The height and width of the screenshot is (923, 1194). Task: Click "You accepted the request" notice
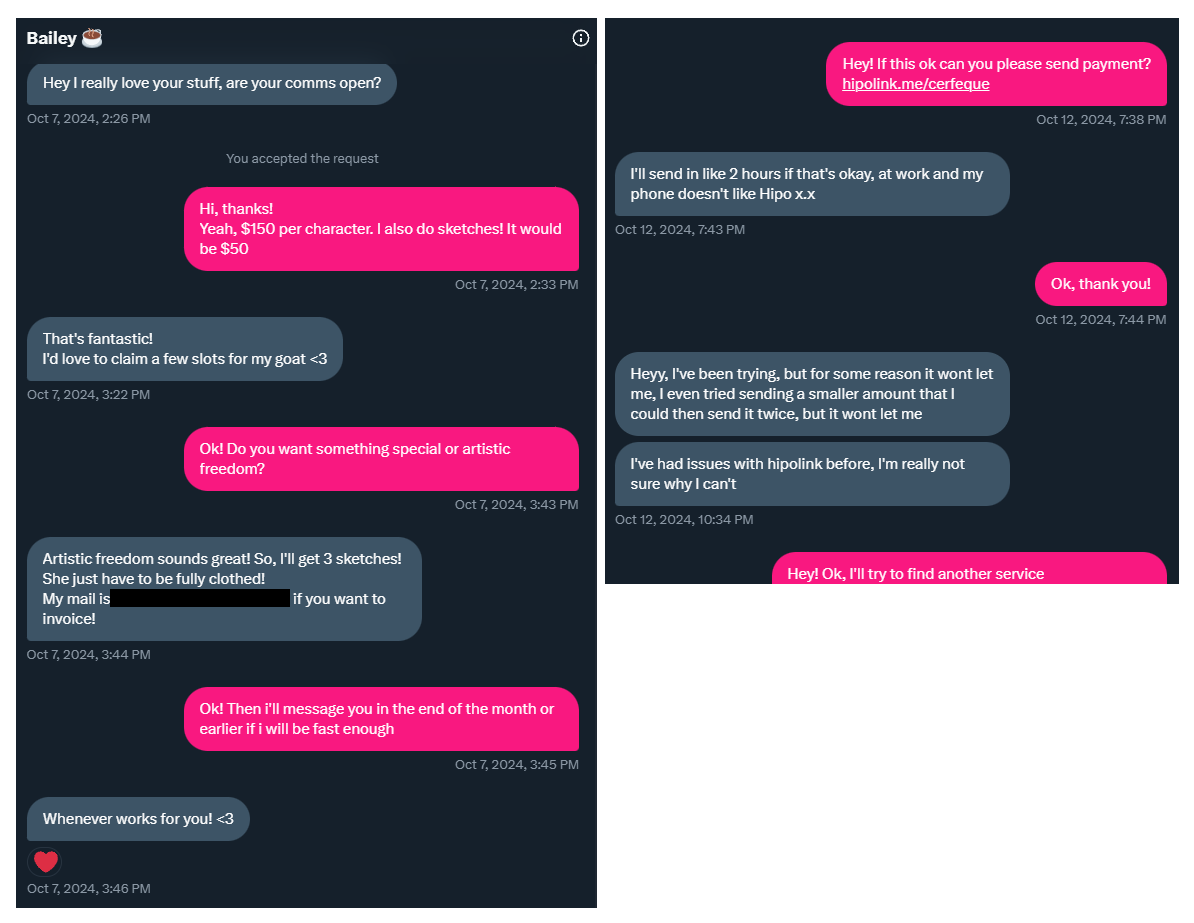point(302,158)
